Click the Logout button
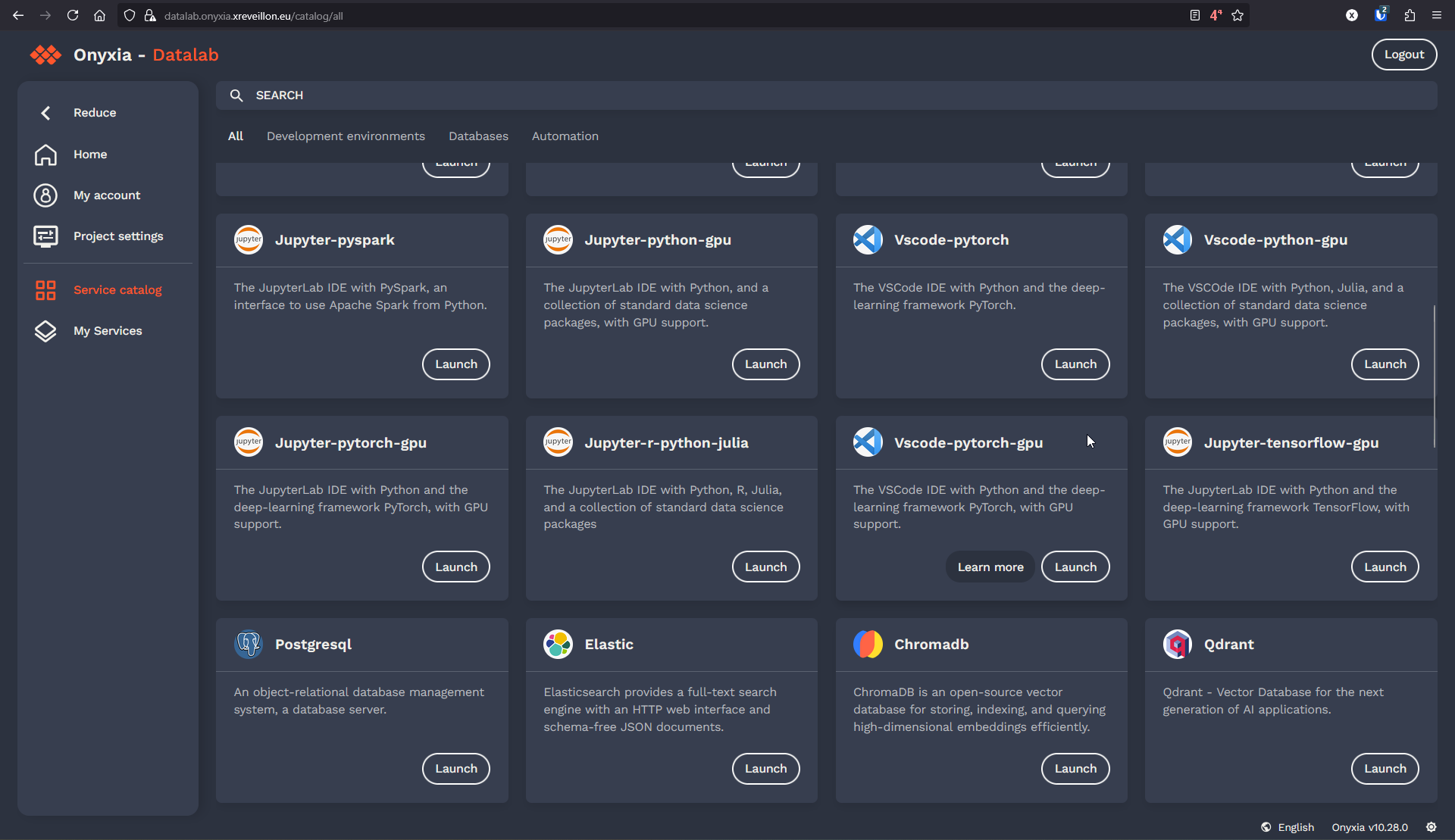This screenshot has width=1455, height=840. [1403, 55]
